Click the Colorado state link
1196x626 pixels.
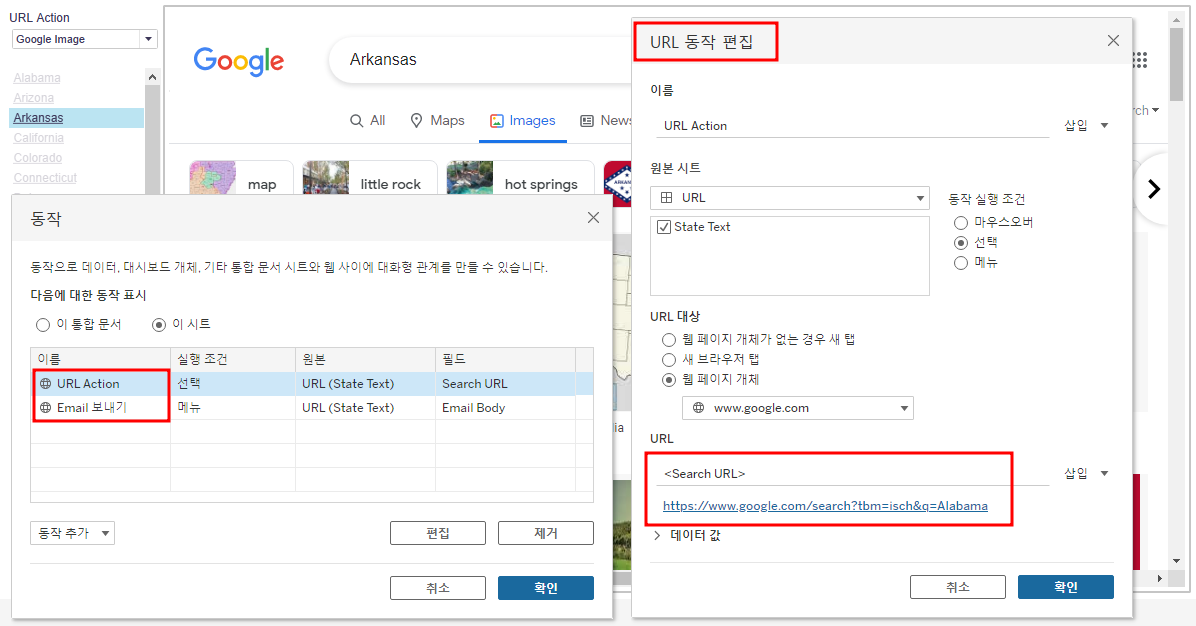37,157
